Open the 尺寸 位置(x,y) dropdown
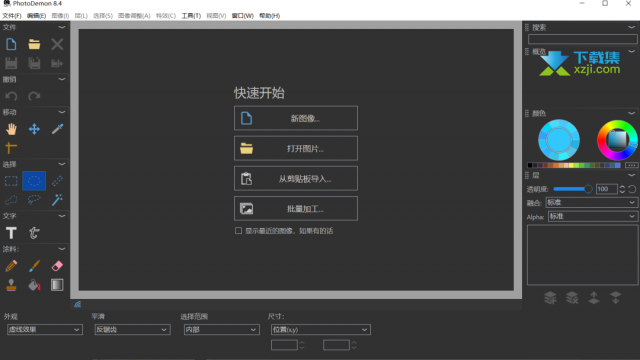The width and height of the screenshot is (640, 360). point(321,330)
